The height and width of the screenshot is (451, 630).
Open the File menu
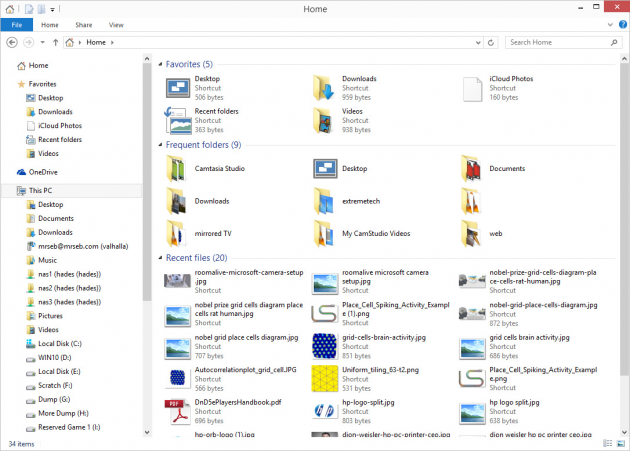tap(17, 24)
